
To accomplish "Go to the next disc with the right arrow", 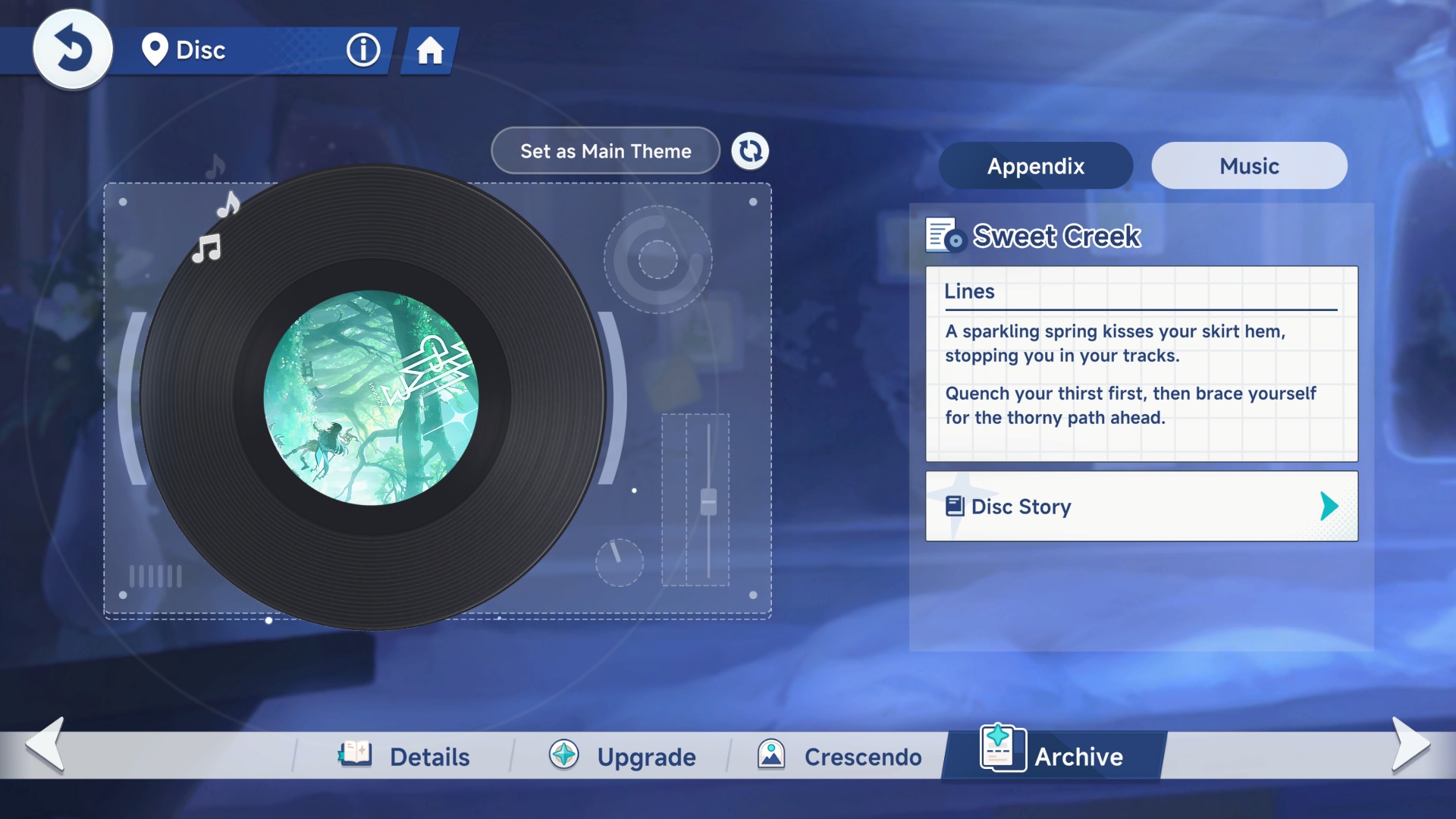I will tap(1410, 745).
